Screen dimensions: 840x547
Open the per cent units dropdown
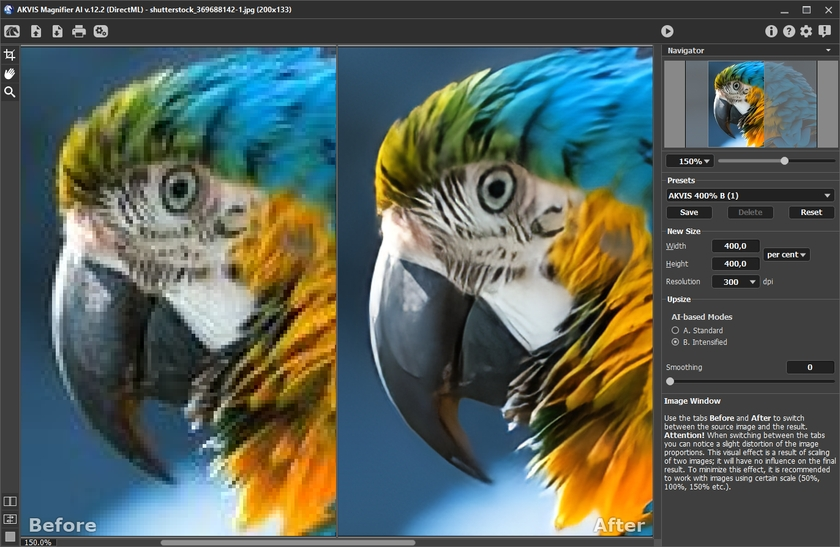point(787,255)
